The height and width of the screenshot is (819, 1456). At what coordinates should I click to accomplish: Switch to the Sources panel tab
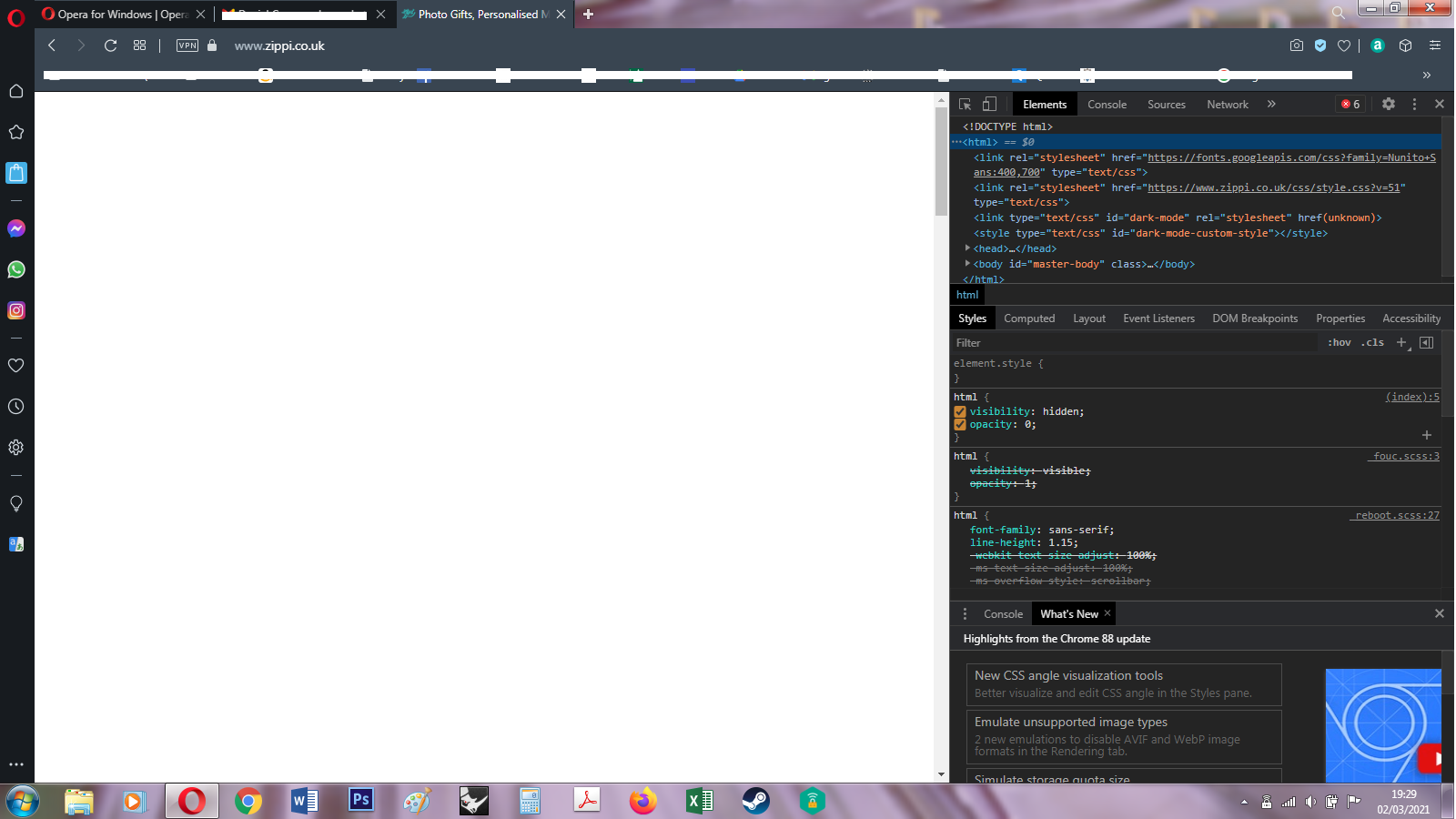pyautogui.click(x=1167, y=105)
